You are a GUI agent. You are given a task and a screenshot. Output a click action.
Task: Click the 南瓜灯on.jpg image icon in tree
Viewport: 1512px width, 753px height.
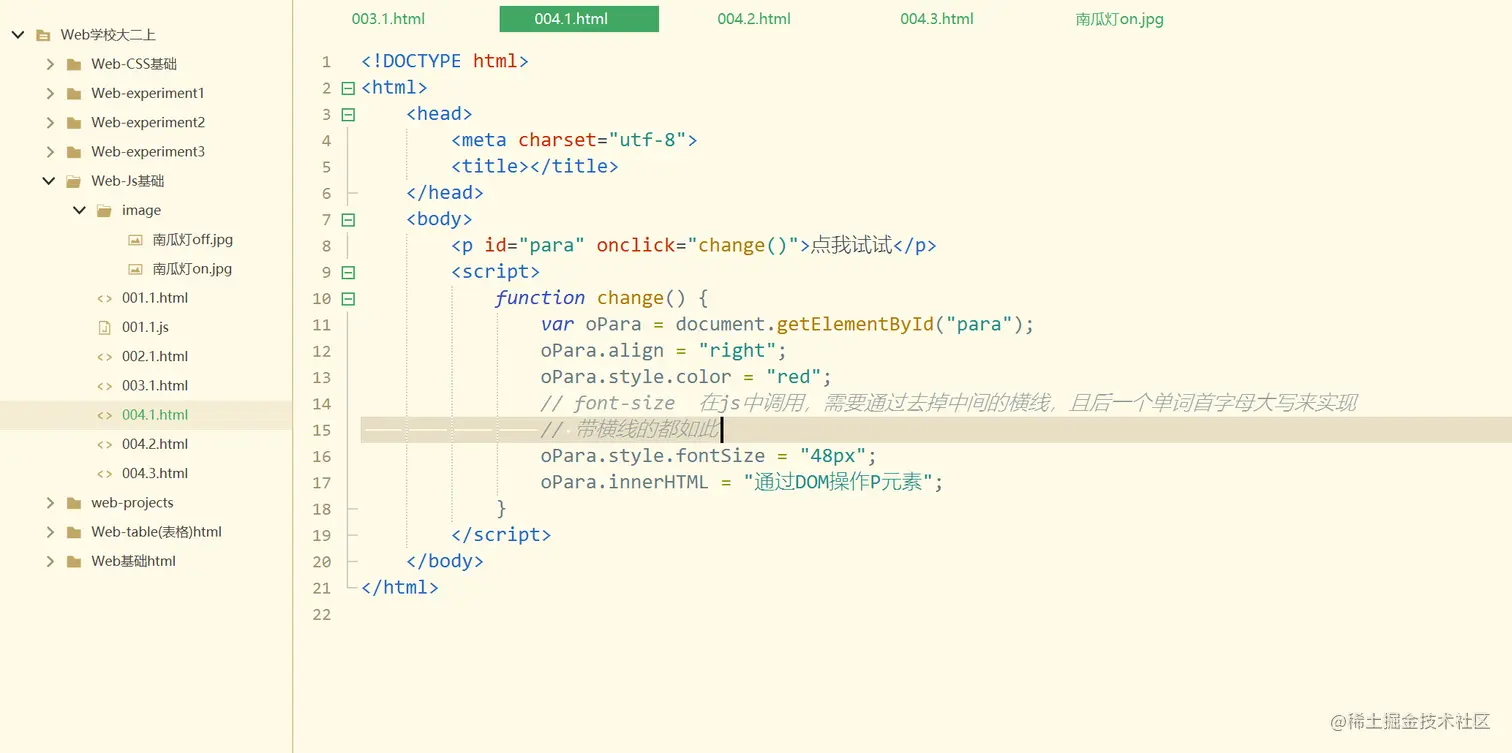coord(135,269)
